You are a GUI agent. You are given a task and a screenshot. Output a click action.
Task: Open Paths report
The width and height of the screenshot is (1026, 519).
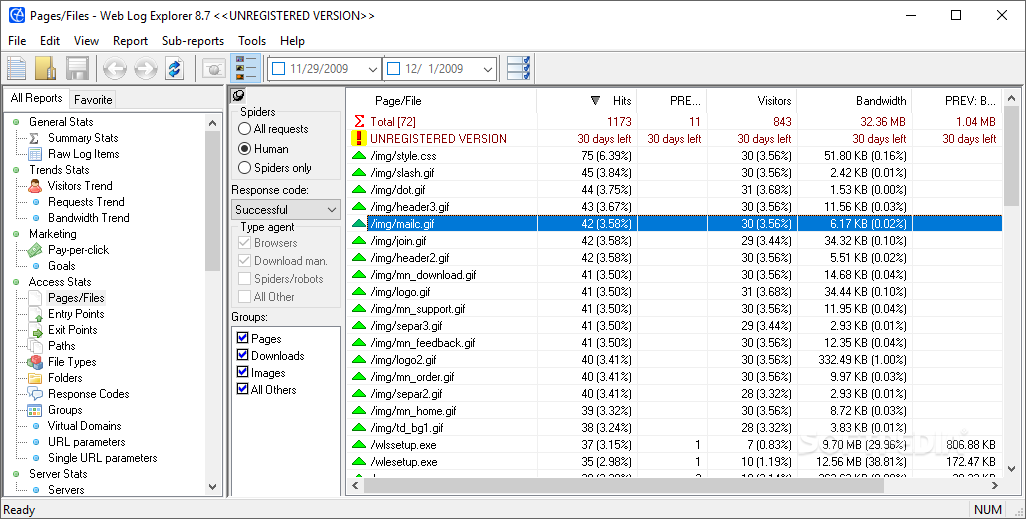[x=62, y=346]
